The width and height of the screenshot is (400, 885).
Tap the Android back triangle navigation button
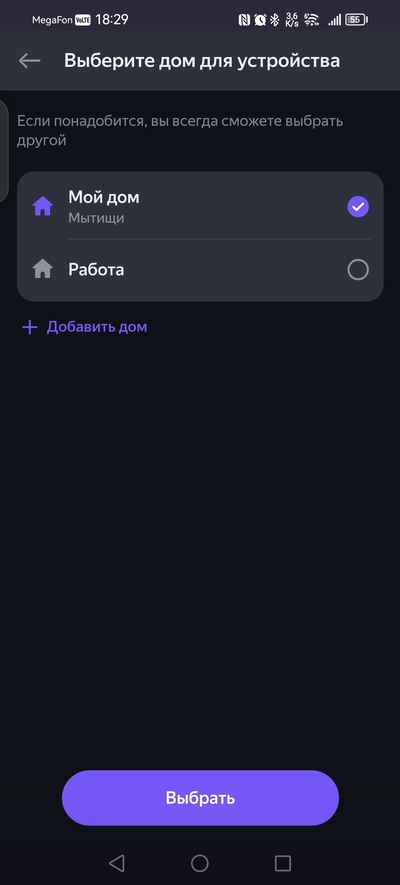pos(116,862)
